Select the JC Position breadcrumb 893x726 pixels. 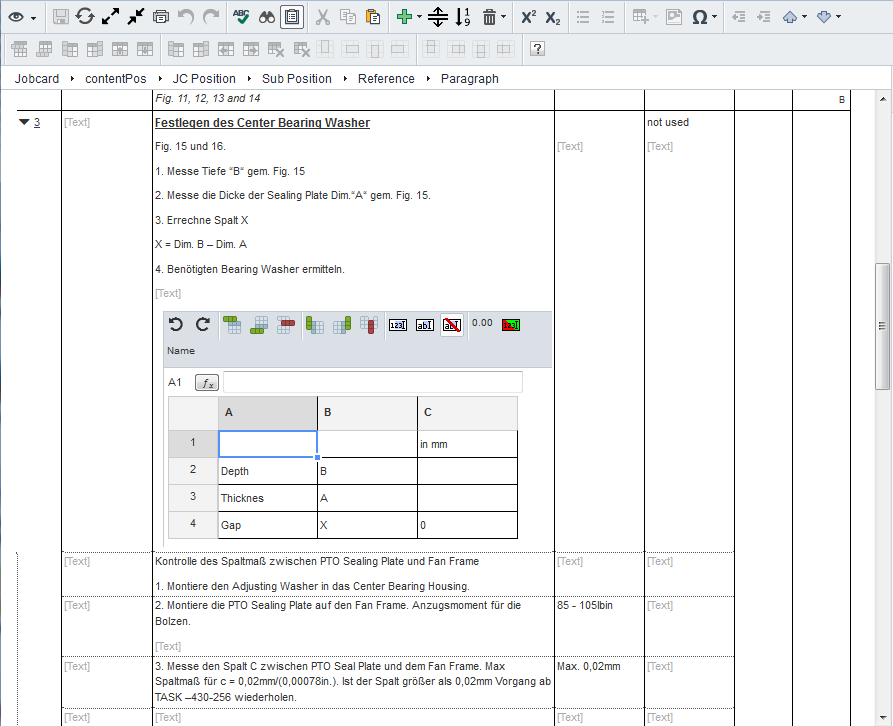pyautogui.click(x=204, y=79)
